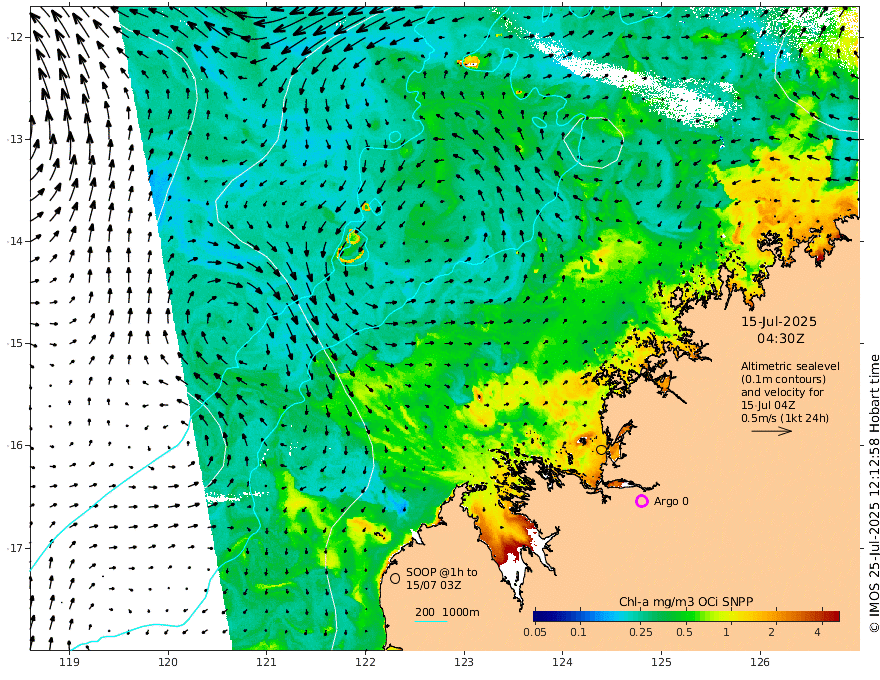Click longitude axis label "121"

tap(267, 662)
